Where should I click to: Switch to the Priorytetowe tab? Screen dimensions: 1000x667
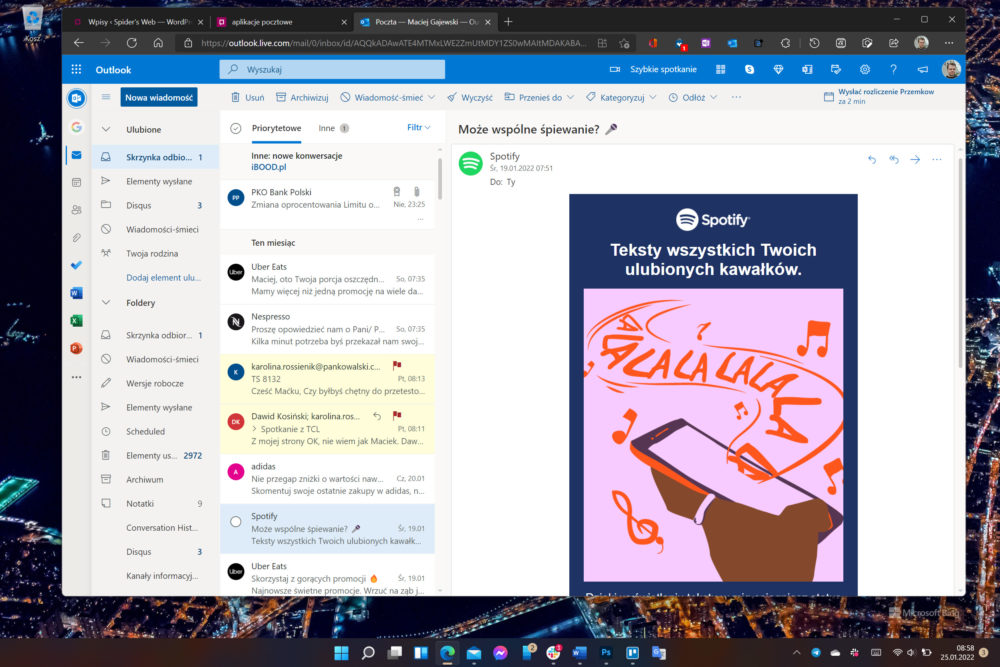[x=276, y=128]
